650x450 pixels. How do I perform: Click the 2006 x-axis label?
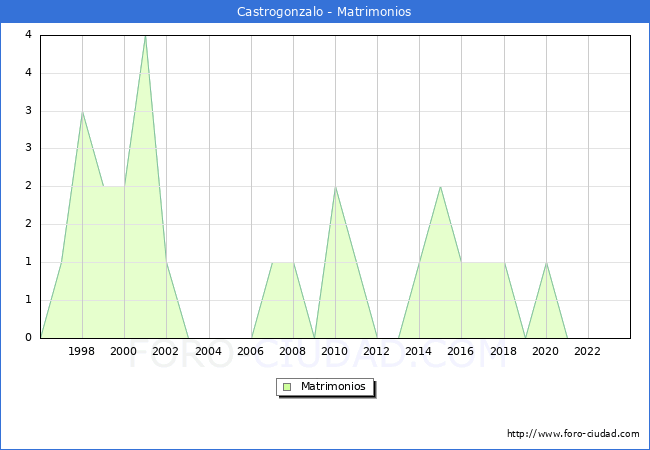250,351
